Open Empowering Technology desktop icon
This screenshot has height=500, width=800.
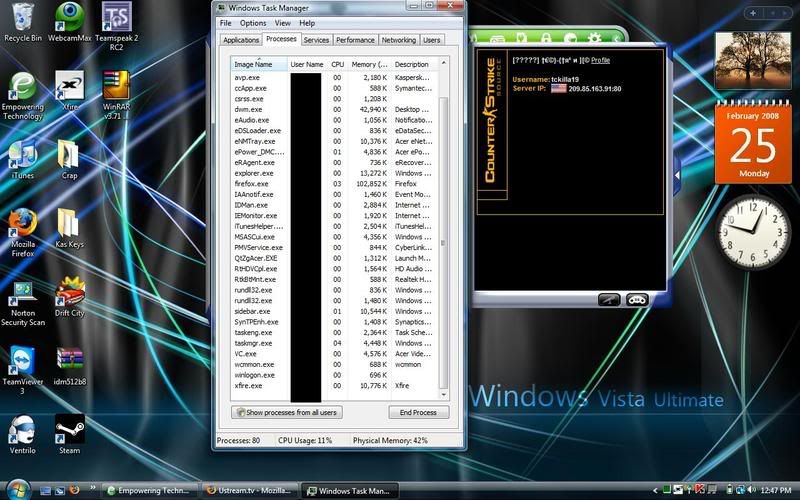pyautogui.click(x=22, y=96)
